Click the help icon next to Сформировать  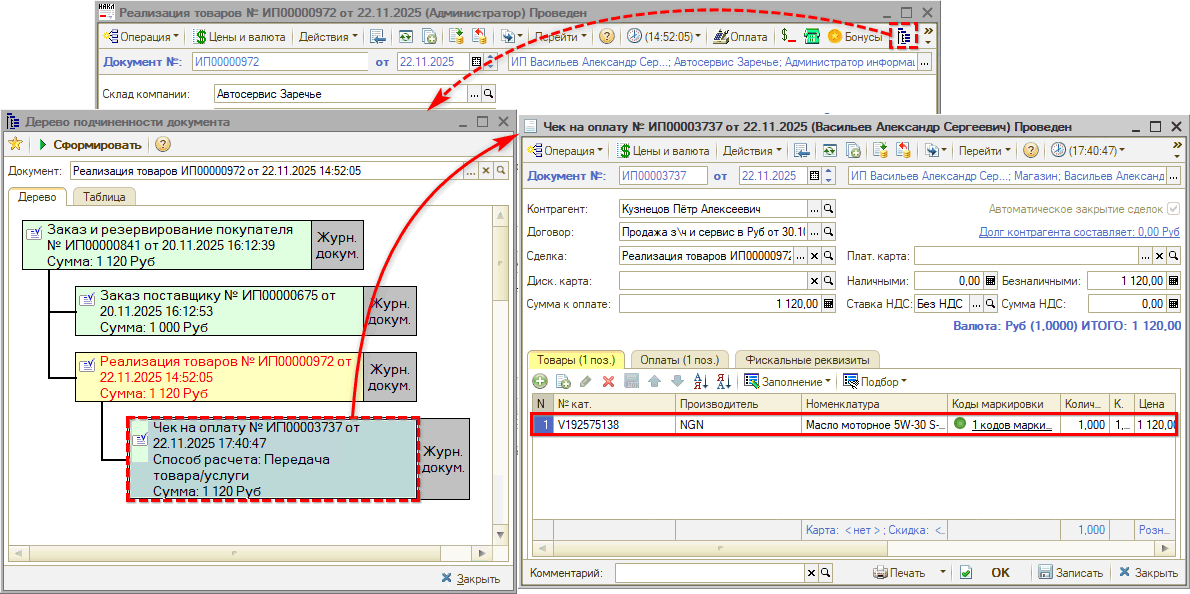(x=163, y=145)
